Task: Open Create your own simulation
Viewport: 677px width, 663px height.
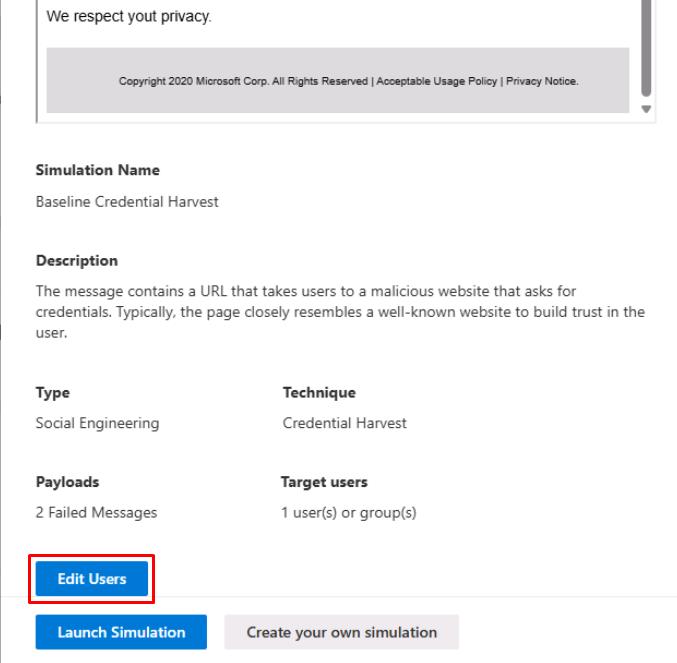Action: (x=341, y=632)
